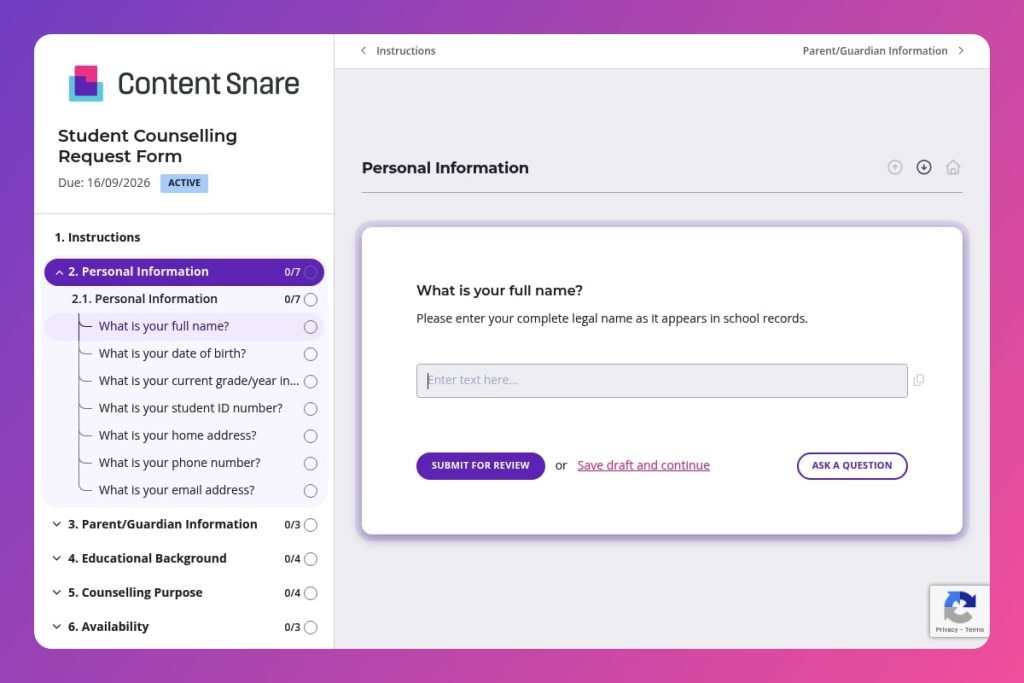This screenshot has height=683, width=1024.
Task: Click the 'Due: 16/09/2026' text
Action: 104,183
